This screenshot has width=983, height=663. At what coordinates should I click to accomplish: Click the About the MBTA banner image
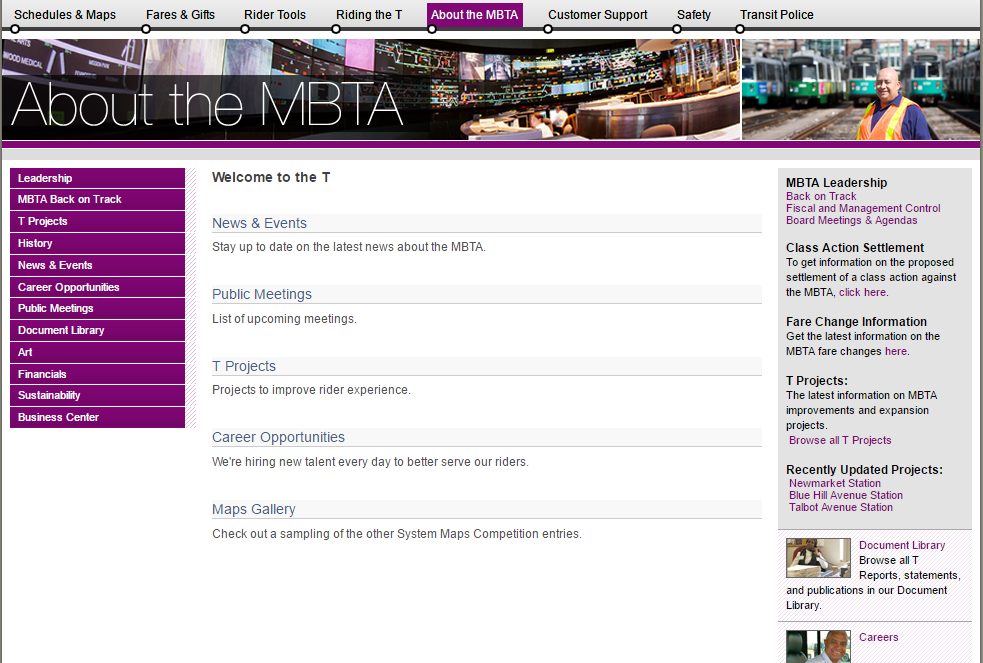coord(371,90)
